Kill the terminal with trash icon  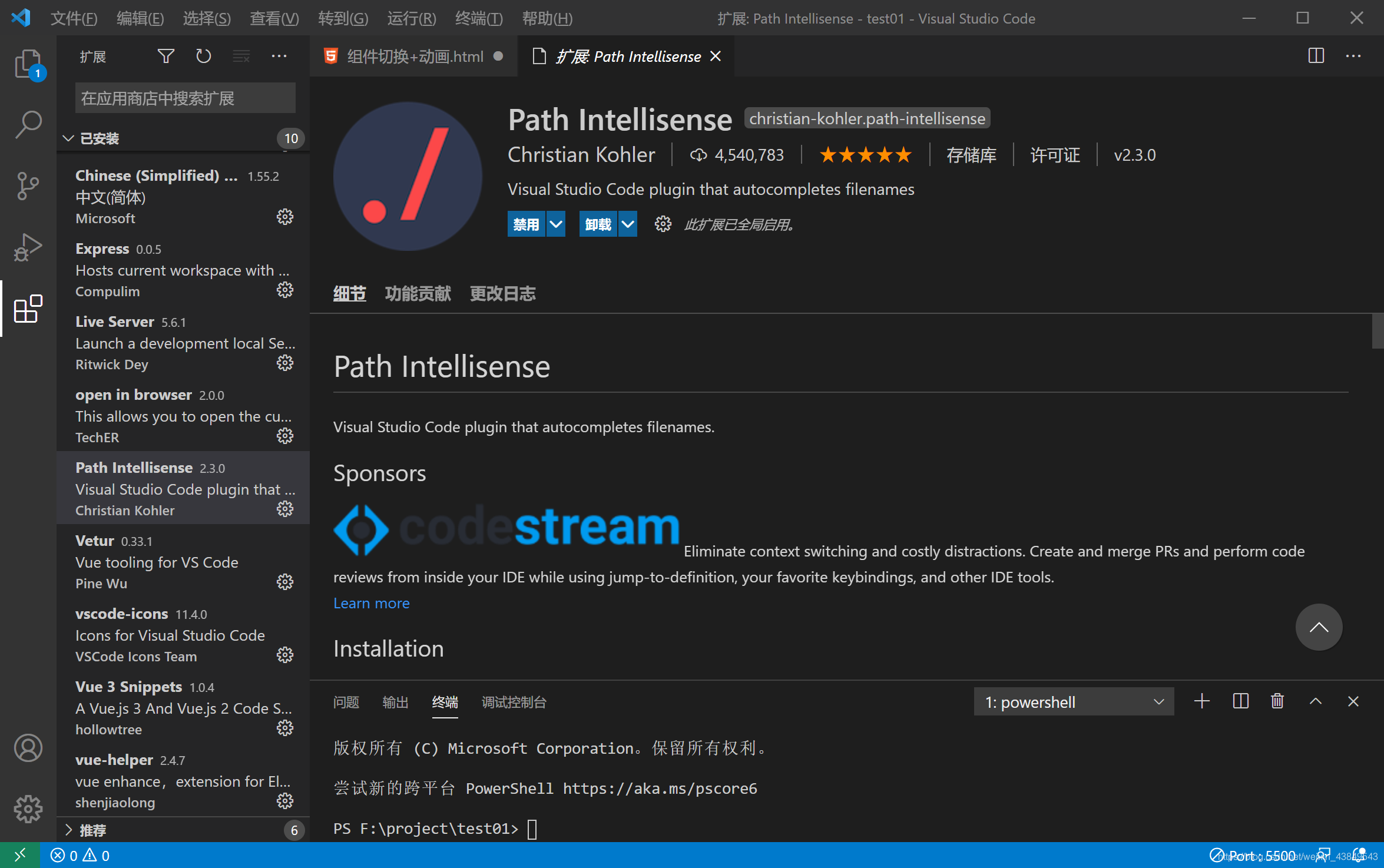pos(1277,701)
